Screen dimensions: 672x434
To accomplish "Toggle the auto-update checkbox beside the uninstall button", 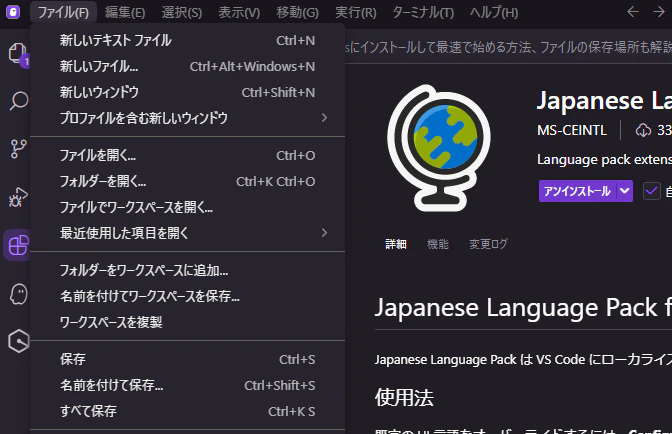I will (x=651, y=191).
